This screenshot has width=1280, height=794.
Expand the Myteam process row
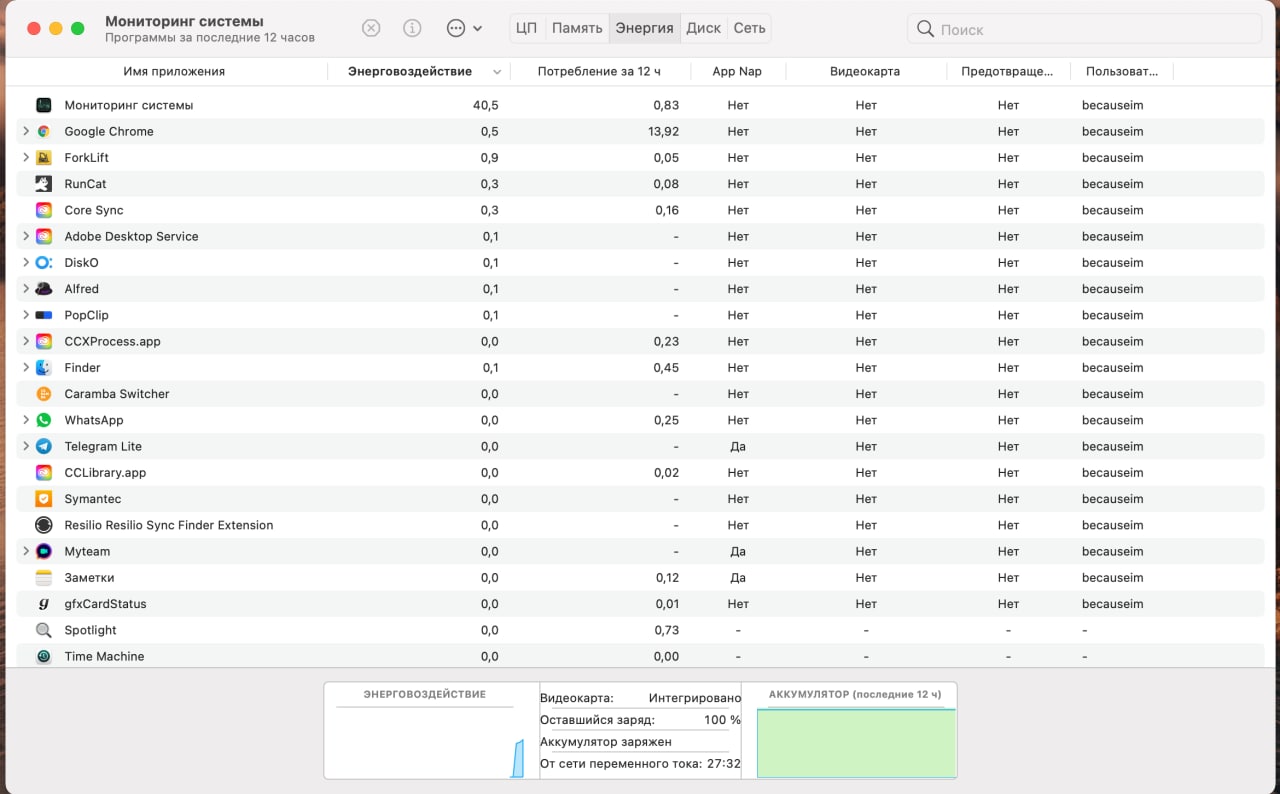pos(26,551)
